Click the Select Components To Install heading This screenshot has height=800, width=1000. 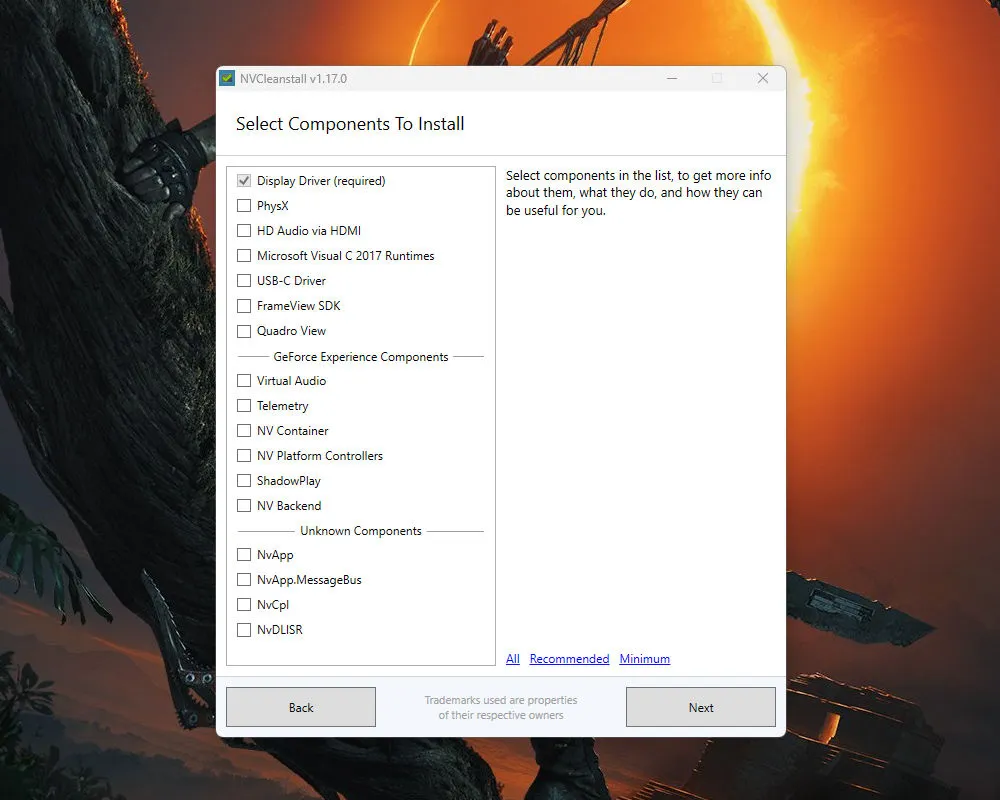(x=350, y=124)
